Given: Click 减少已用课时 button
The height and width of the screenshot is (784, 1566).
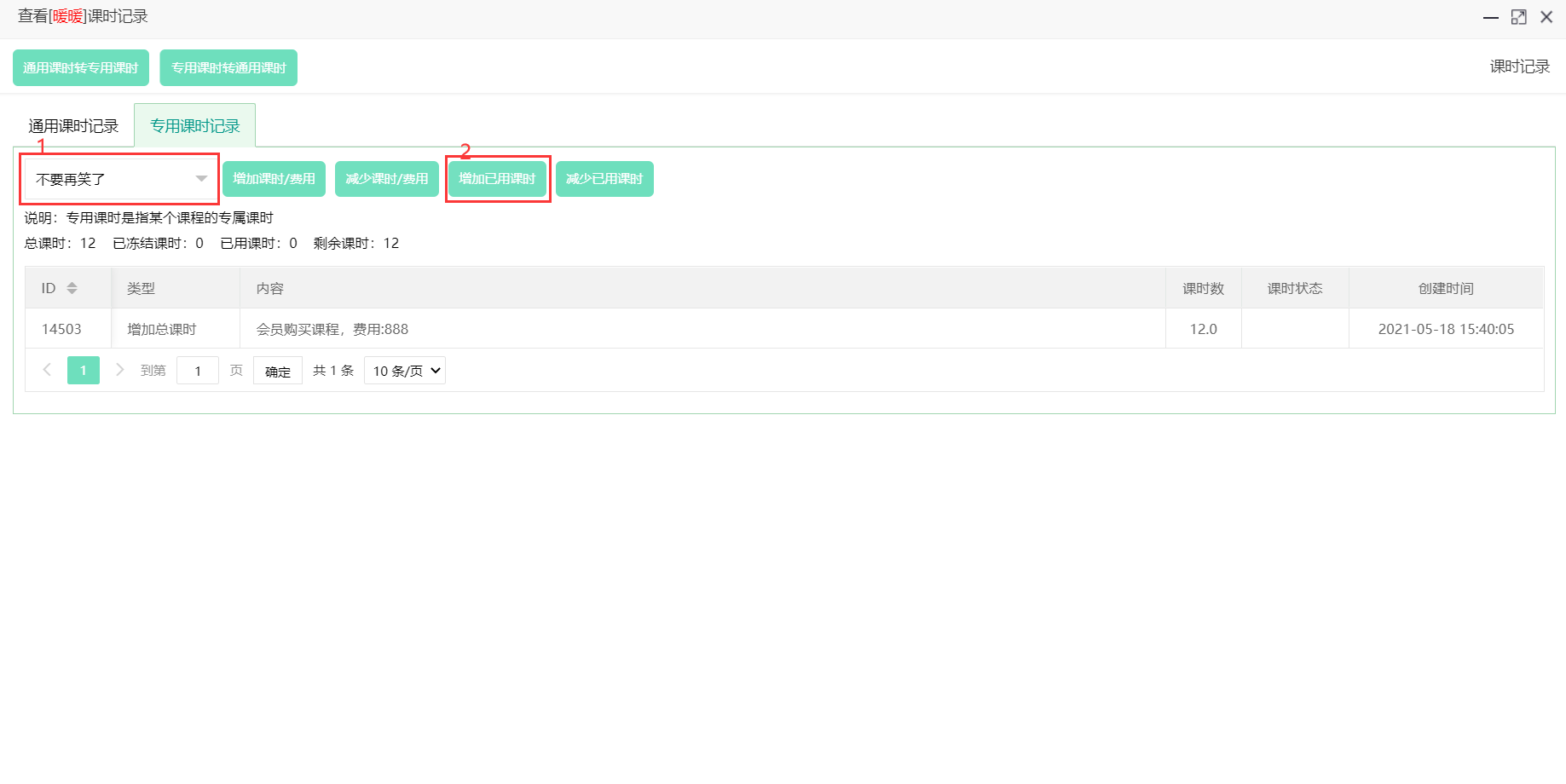Looking at the screenshot, I should 604,179.
